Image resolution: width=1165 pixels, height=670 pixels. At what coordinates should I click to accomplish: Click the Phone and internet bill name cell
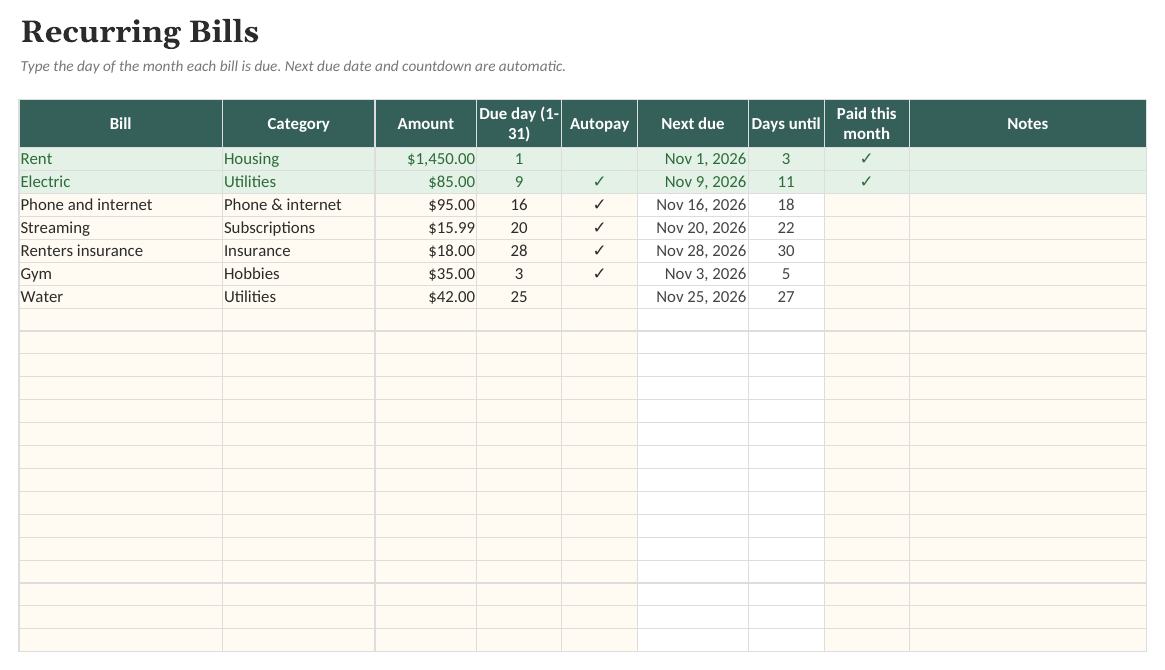(120, 205)
